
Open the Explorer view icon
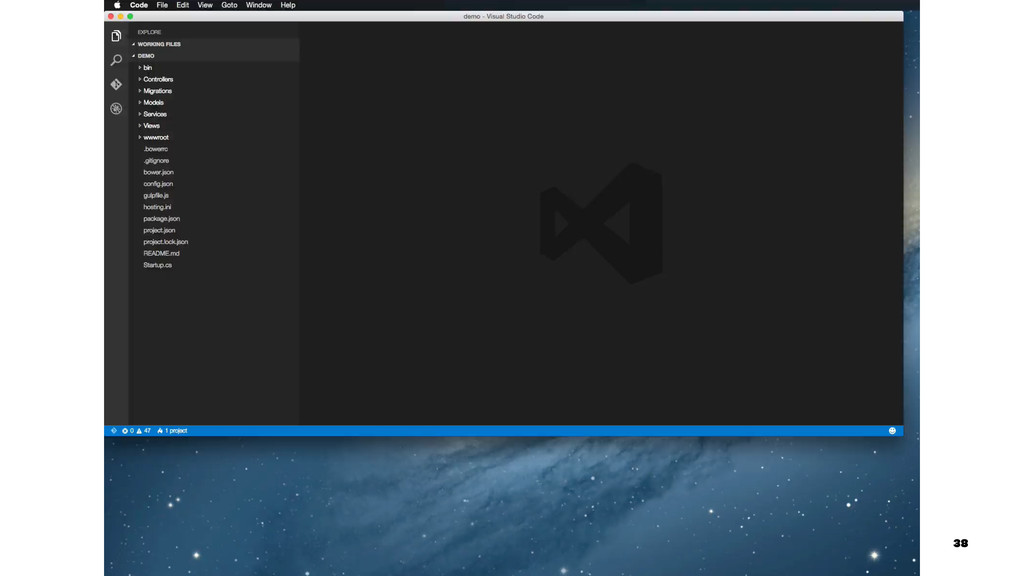116,36
